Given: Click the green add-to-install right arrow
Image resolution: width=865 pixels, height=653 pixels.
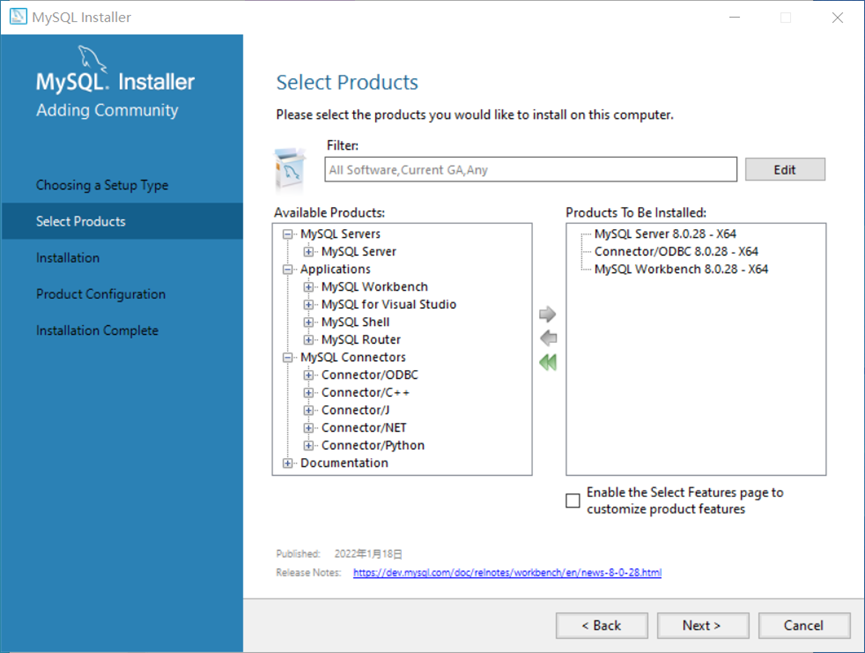Looking at the screenshot, I should [547, 315].
